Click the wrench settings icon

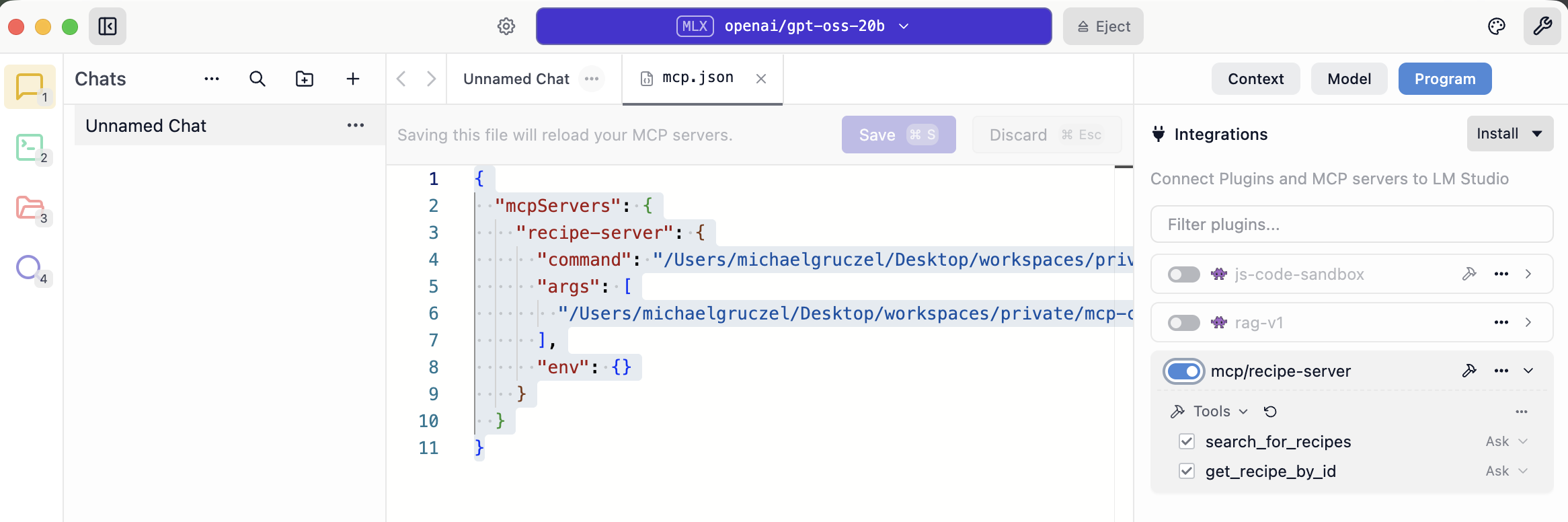click(1542, 26)
